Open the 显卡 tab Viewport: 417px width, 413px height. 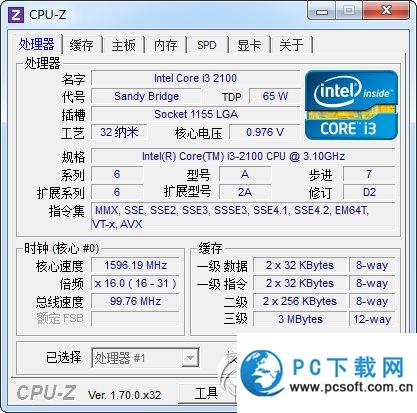(x=249, y=45)
